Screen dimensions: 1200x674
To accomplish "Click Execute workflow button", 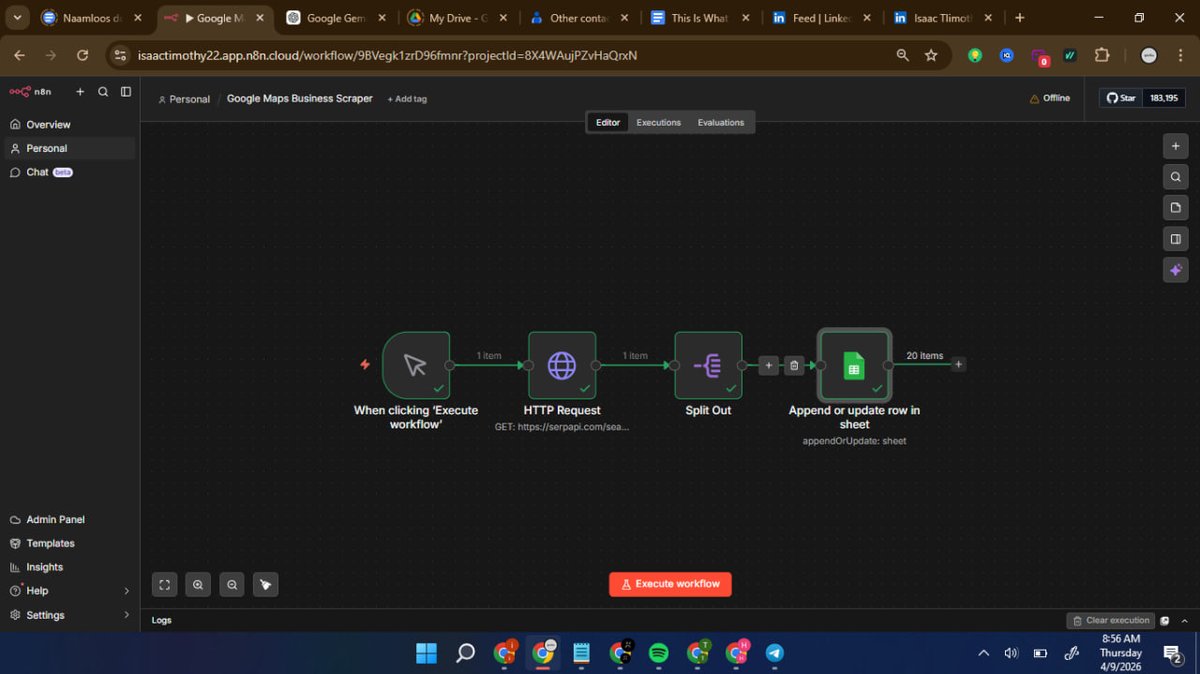I will pos(670,584).
